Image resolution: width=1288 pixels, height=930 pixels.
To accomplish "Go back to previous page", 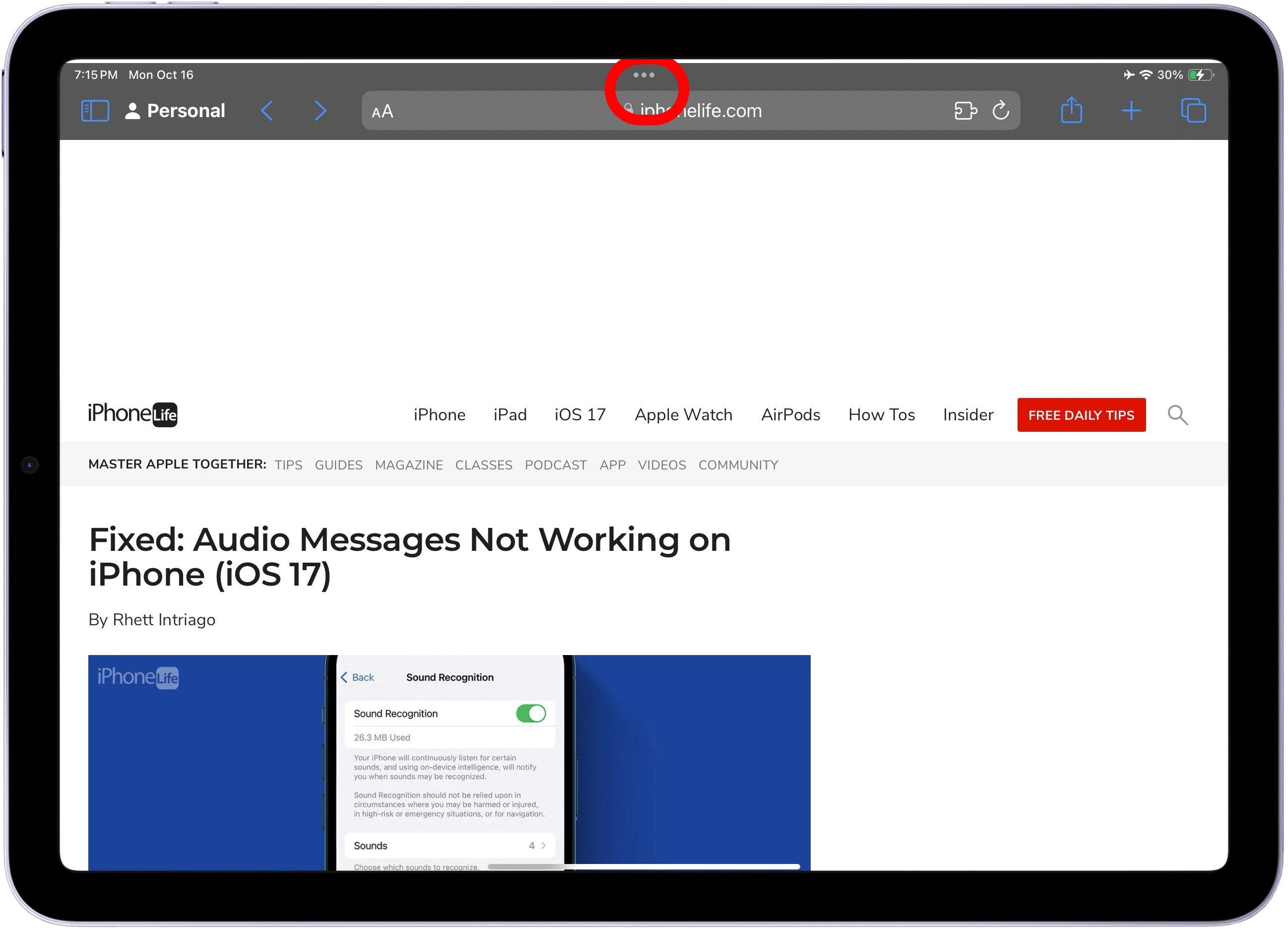I will (267, 111).
